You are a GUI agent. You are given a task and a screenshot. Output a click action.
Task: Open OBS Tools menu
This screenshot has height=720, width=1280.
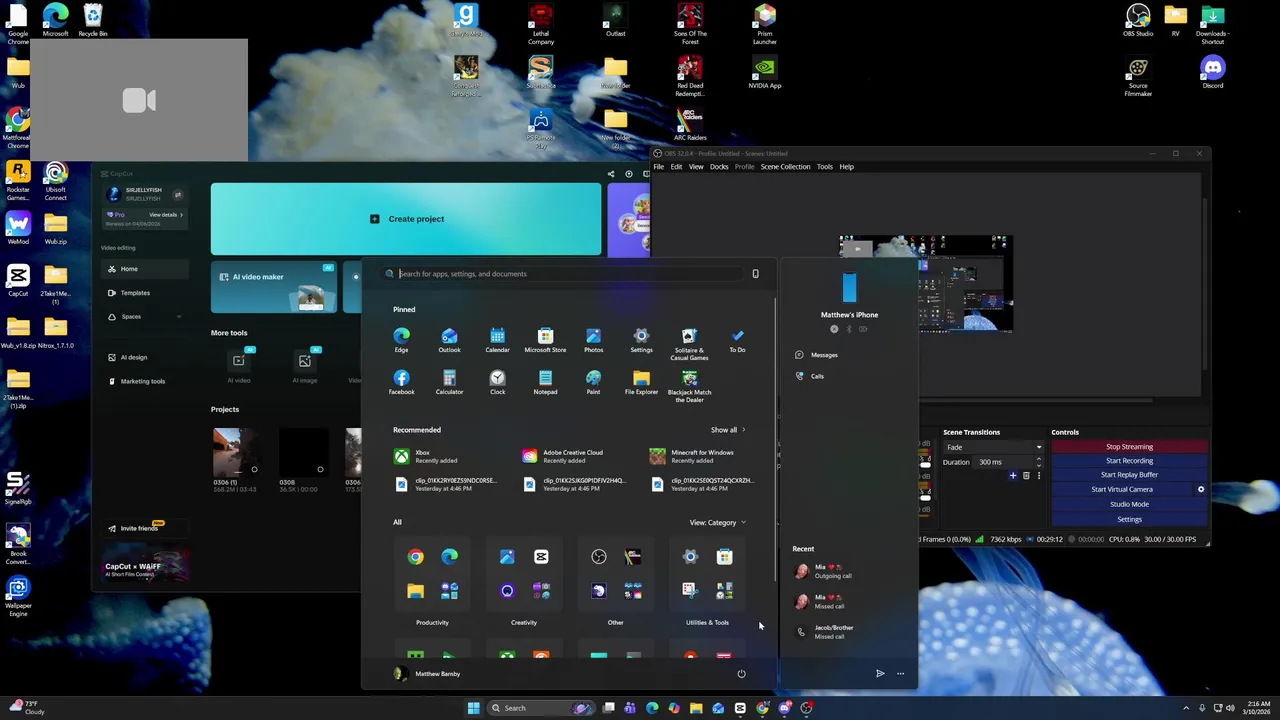824,167
